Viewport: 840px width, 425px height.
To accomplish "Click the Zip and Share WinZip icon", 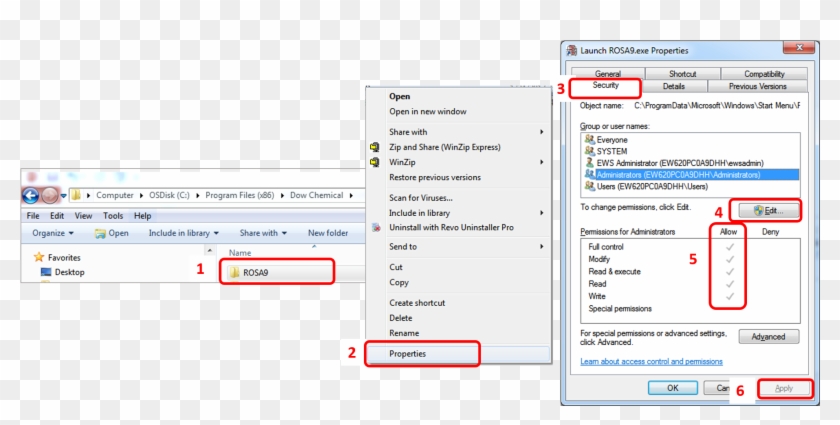I will tap(376, 147).
